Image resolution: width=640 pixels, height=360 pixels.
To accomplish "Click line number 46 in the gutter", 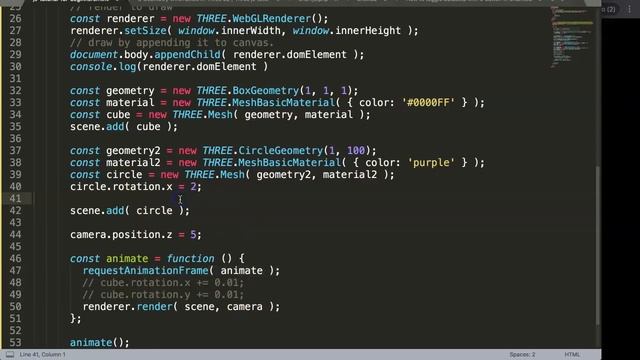I will (x=16, y=258).
